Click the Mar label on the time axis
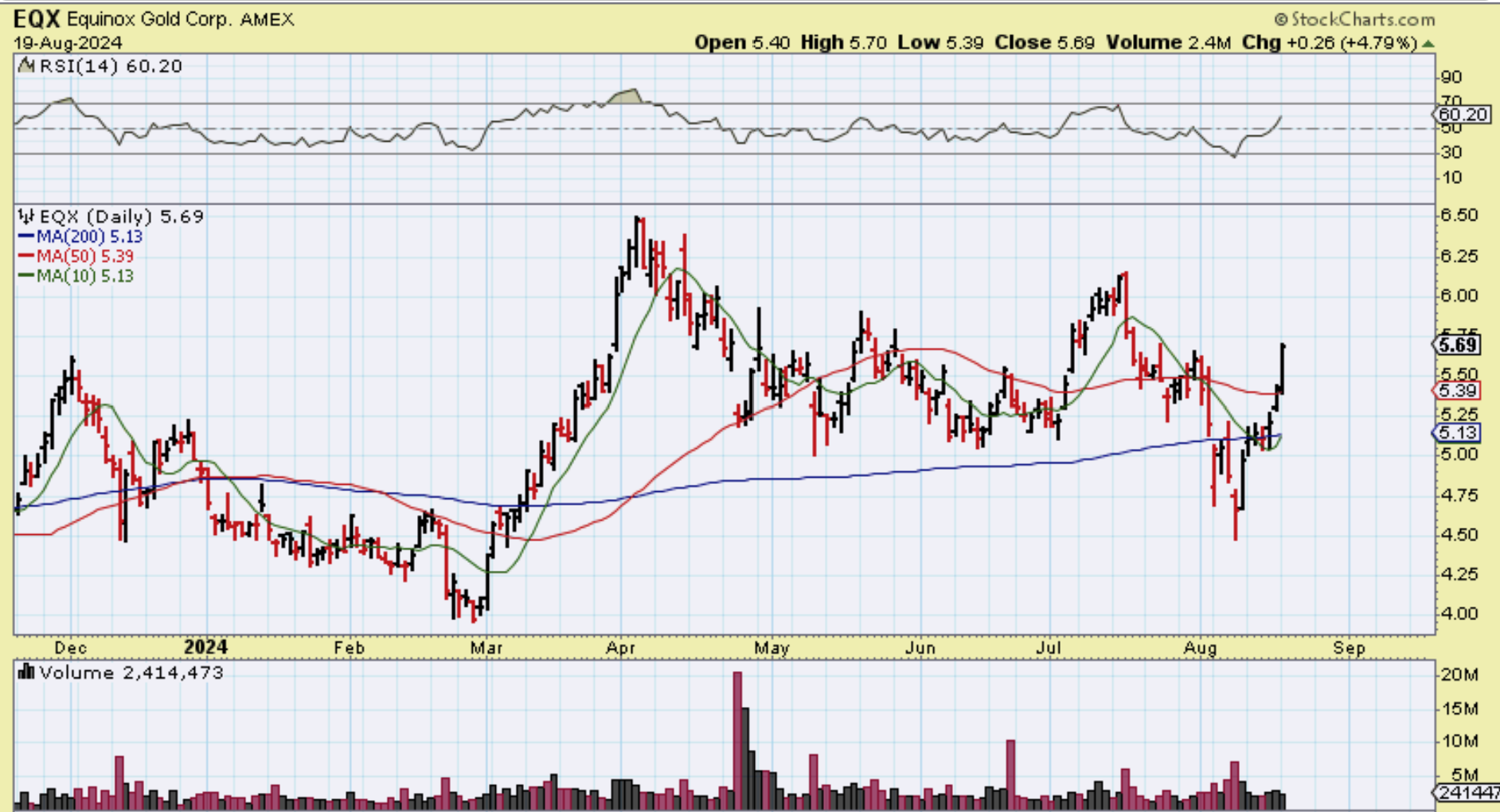This screenshot has height=812, width=1500. (486, 648)
